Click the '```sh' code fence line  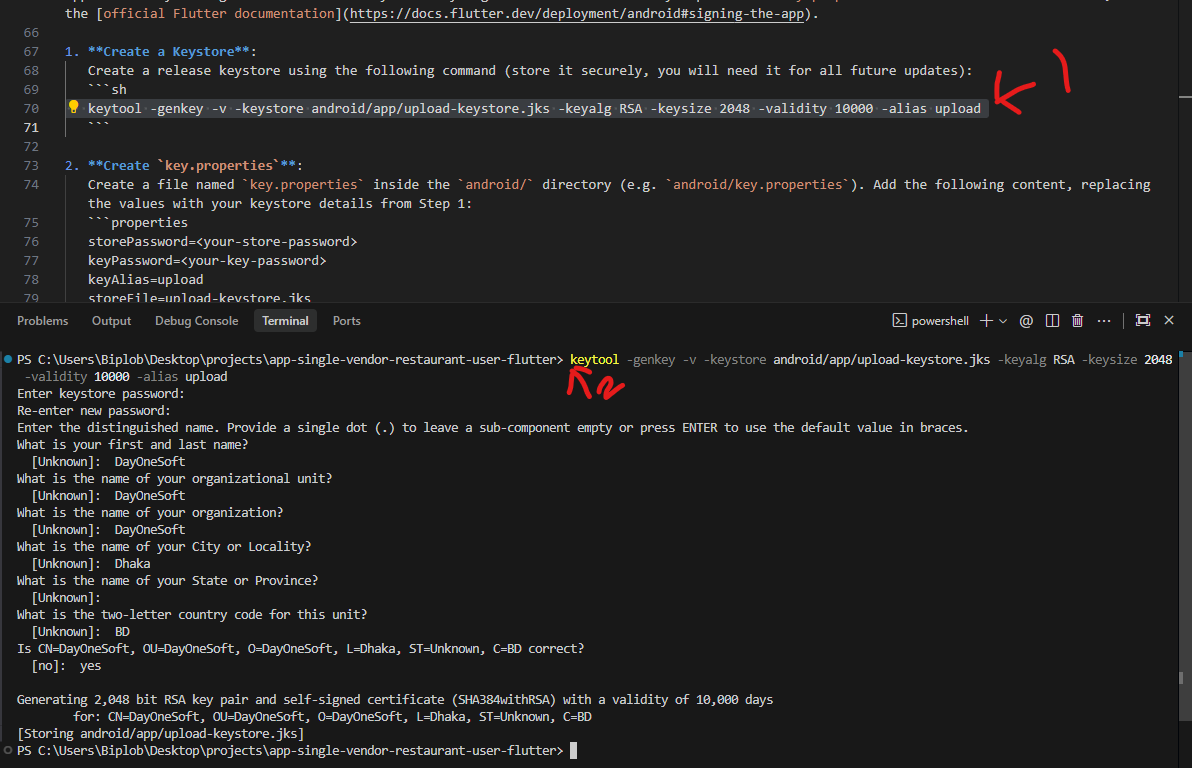click(107, 90)
